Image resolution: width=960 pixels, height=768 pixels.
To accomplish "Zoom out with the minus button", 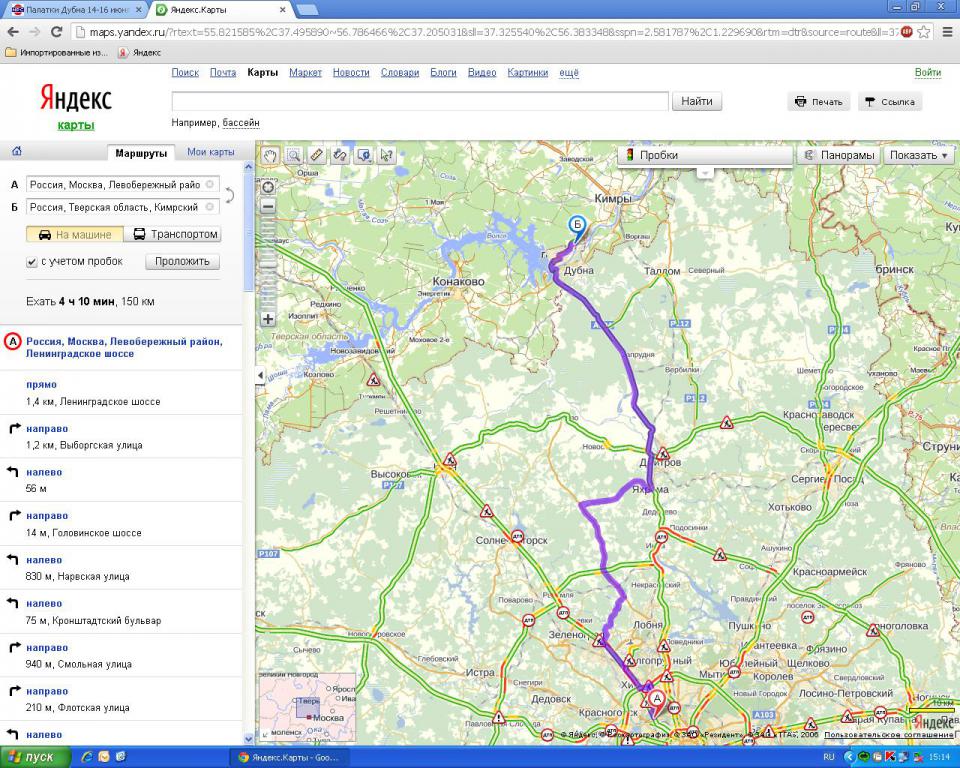I will click(268, 207).
